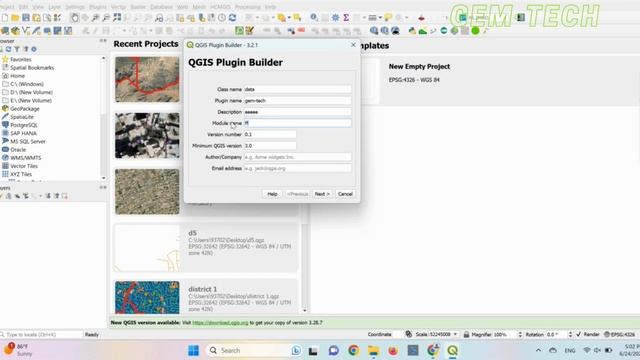Click the Plugin Reloader green icon
The width and height of the screenshot is (640, 360).
[x=239, y=31]
